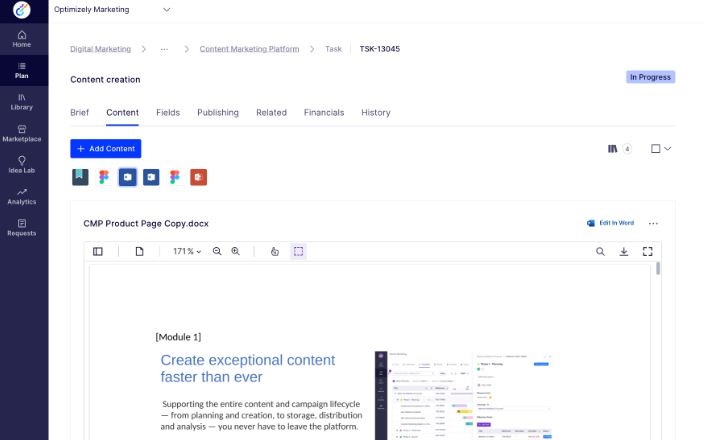This screenshot has width=704, height=440.
Task: Toggle the document viewer sidebar panel
Action: (x=98, y=251)
